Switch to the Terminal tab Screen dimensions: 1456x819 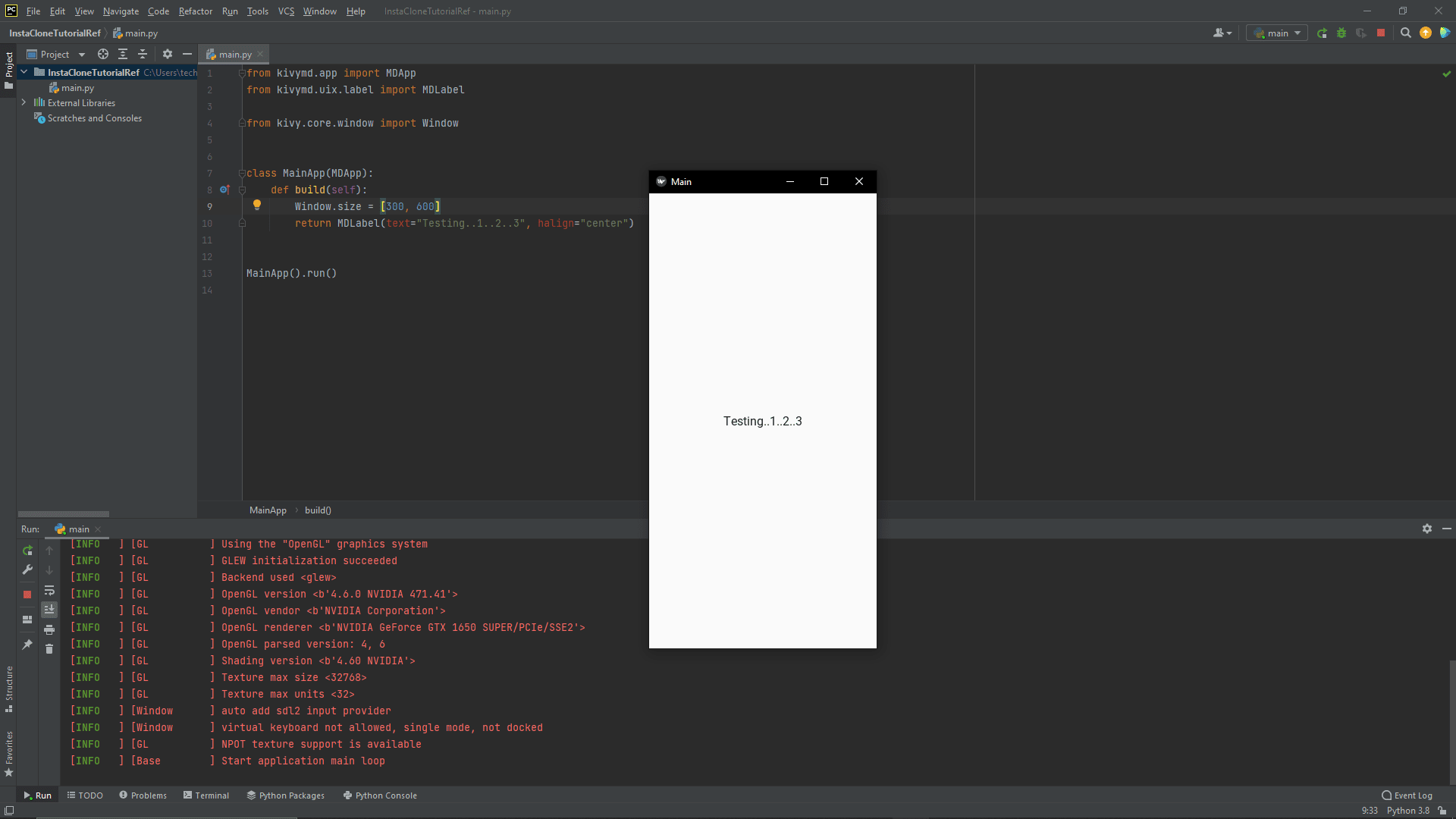212,795
